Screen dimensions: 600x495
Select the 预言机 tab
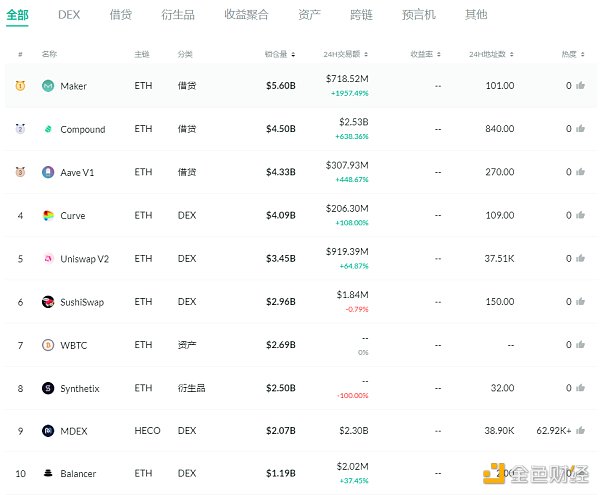point(418,15)
